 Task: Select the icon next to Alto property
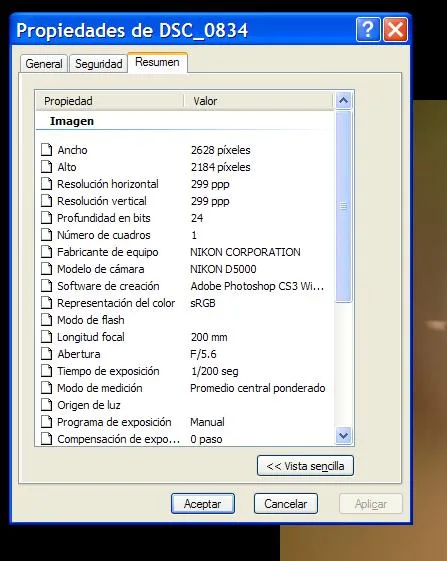[x=46, y=167]
